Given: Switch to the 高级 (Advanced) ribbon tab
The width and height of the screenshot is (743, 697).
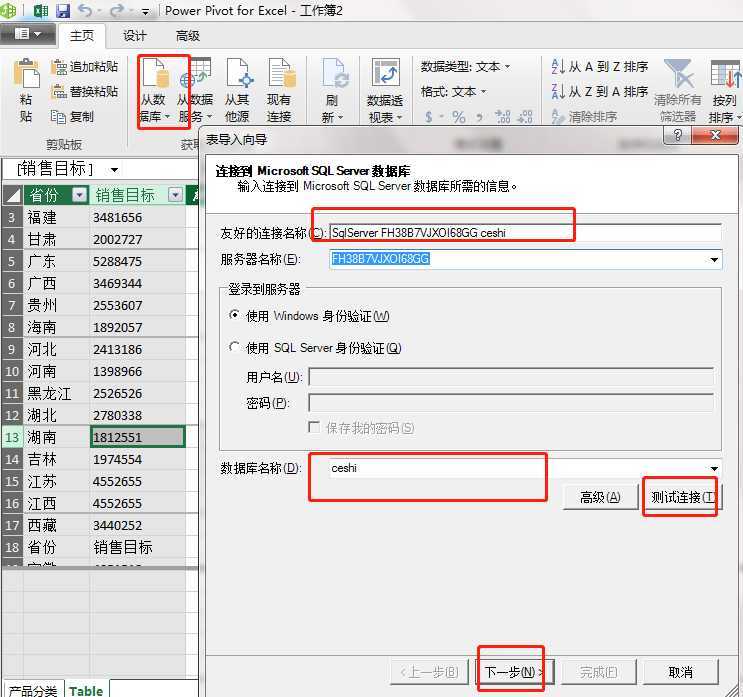Looking at the screenshot, I should (x=188, y=36).
